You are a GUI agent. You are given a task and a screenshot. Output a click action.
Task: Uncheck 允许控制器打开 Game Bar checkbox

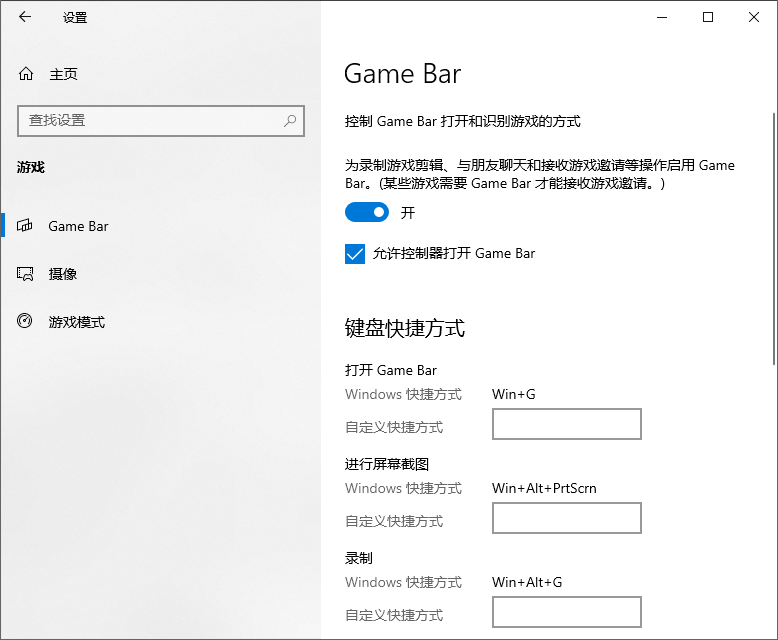(355, 254)
